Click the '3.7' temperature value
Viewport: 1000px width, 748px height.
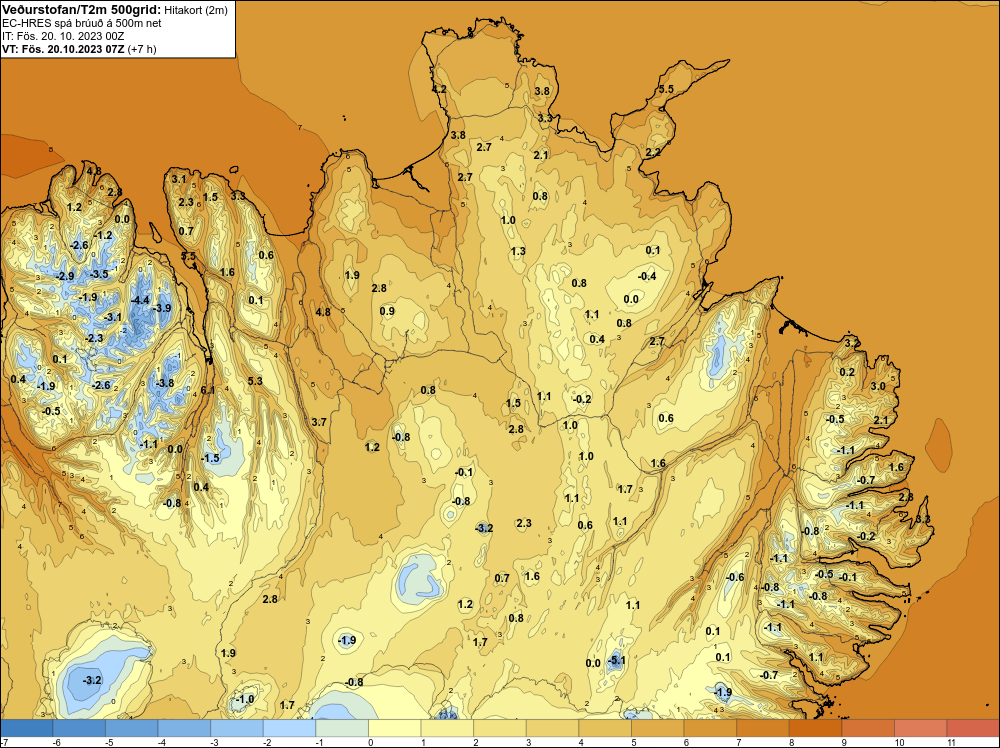tap(319, 422)
